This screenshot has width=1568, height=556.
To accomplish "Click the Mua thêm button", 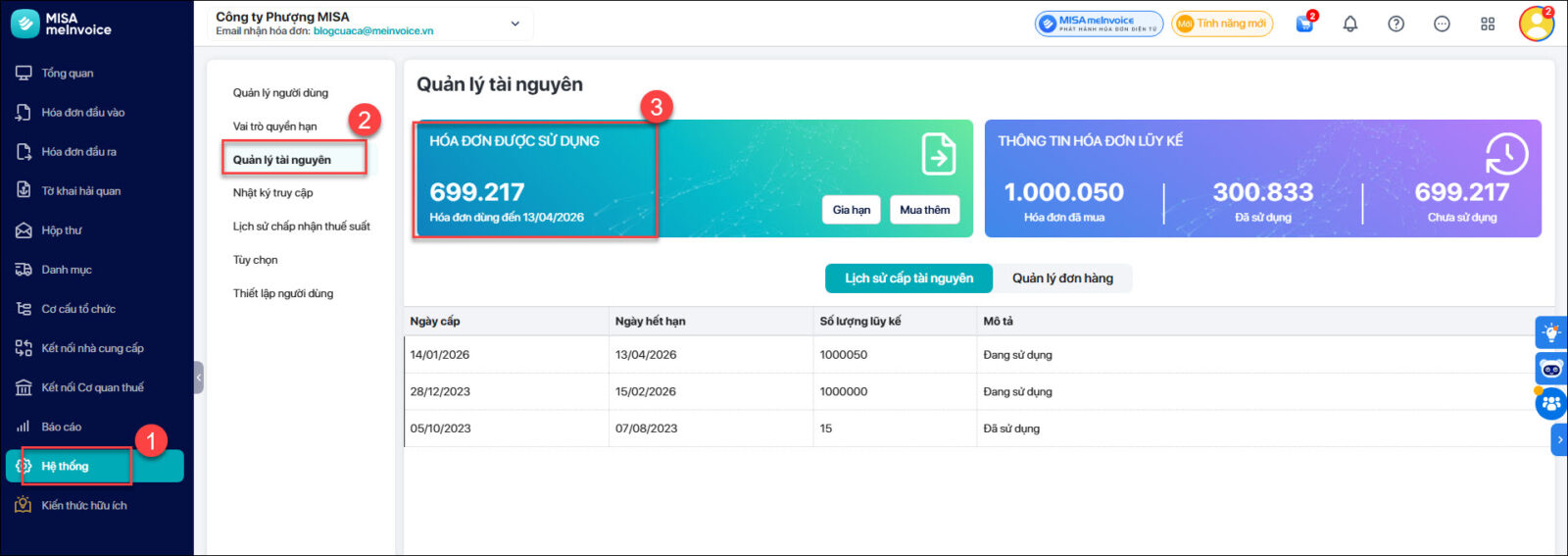I will 924,210.
